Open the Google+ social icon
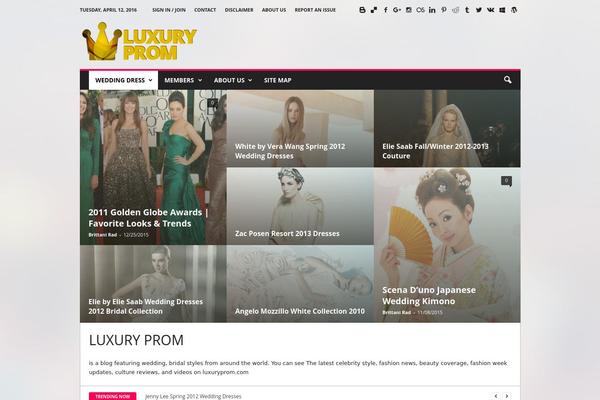 [x=397, y=10]
